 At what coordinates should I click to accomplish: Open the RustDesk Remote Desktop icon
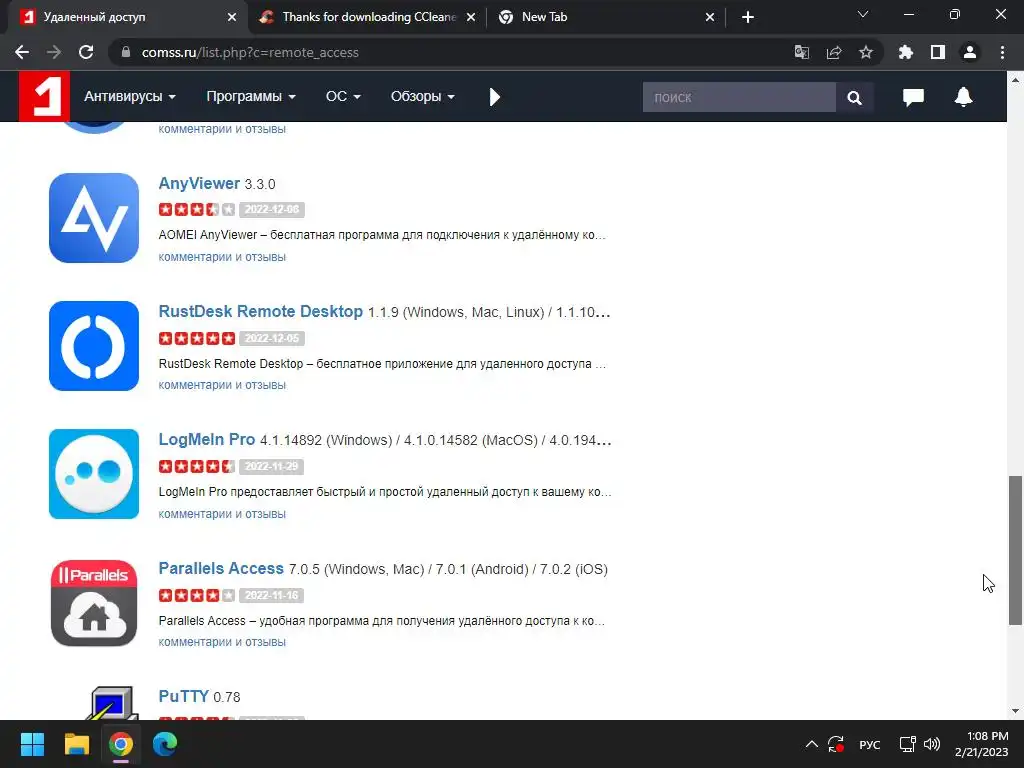(94, 345)
